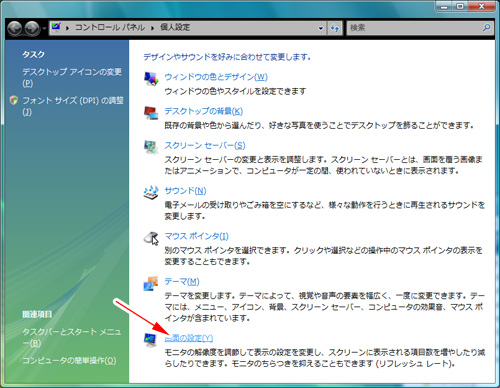
Task: Click the Screen Saver icon
Action: pos(151,147)
